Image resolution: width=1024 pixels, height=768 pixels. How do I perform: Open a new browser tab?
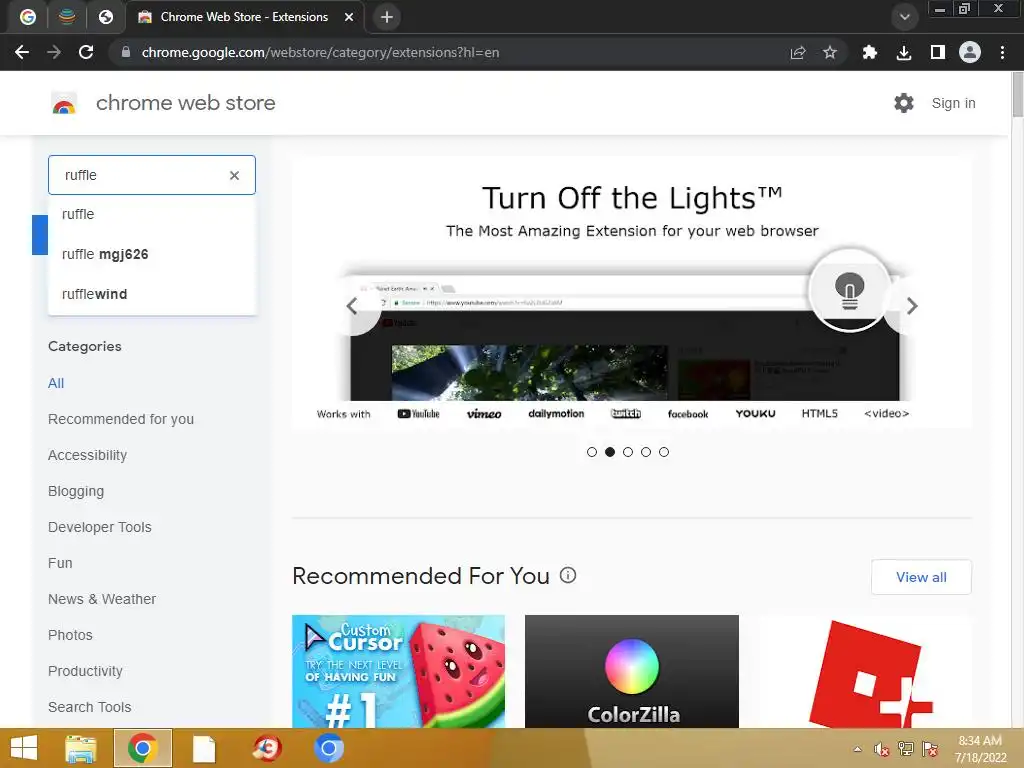pyautogui.click(x=387, y=17)
